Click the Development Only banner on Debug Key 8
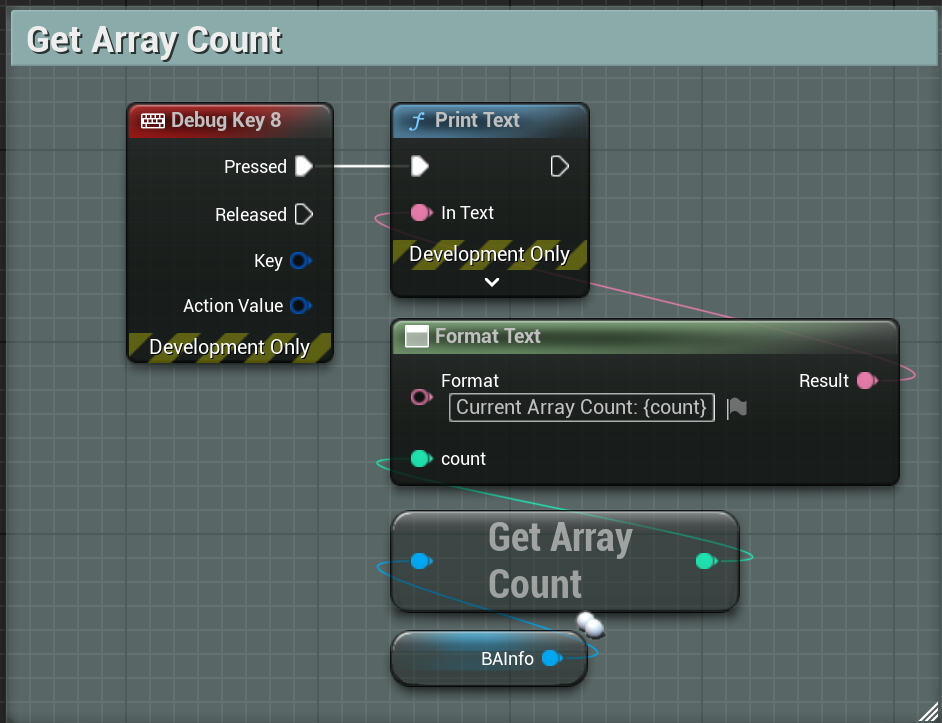The height and width of the screenshot is (723, 942). click(x=229, y=347)
